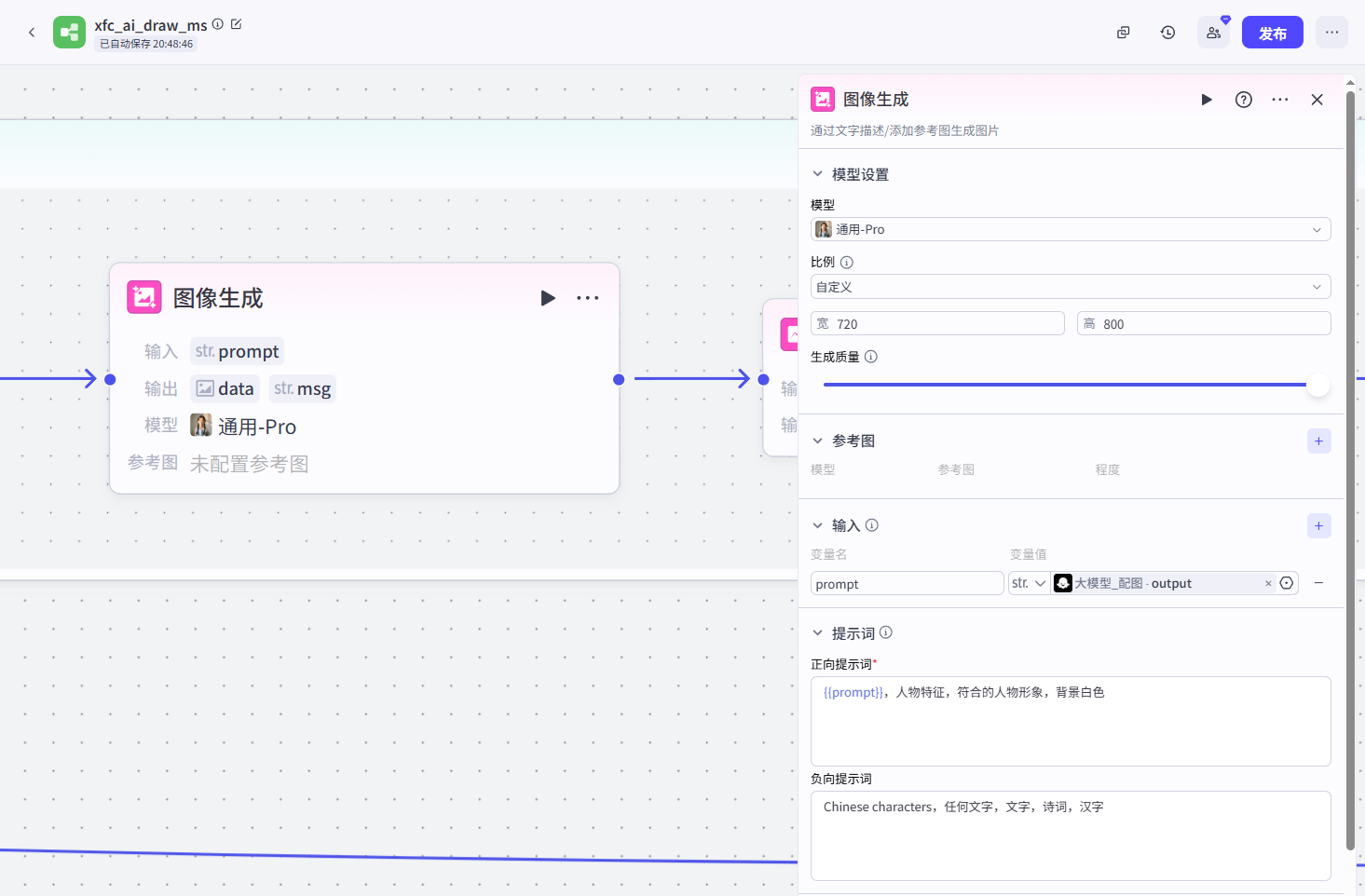Close the 图像生成 settings panel
The image size is (1365, 896).
pos(1317,100)
